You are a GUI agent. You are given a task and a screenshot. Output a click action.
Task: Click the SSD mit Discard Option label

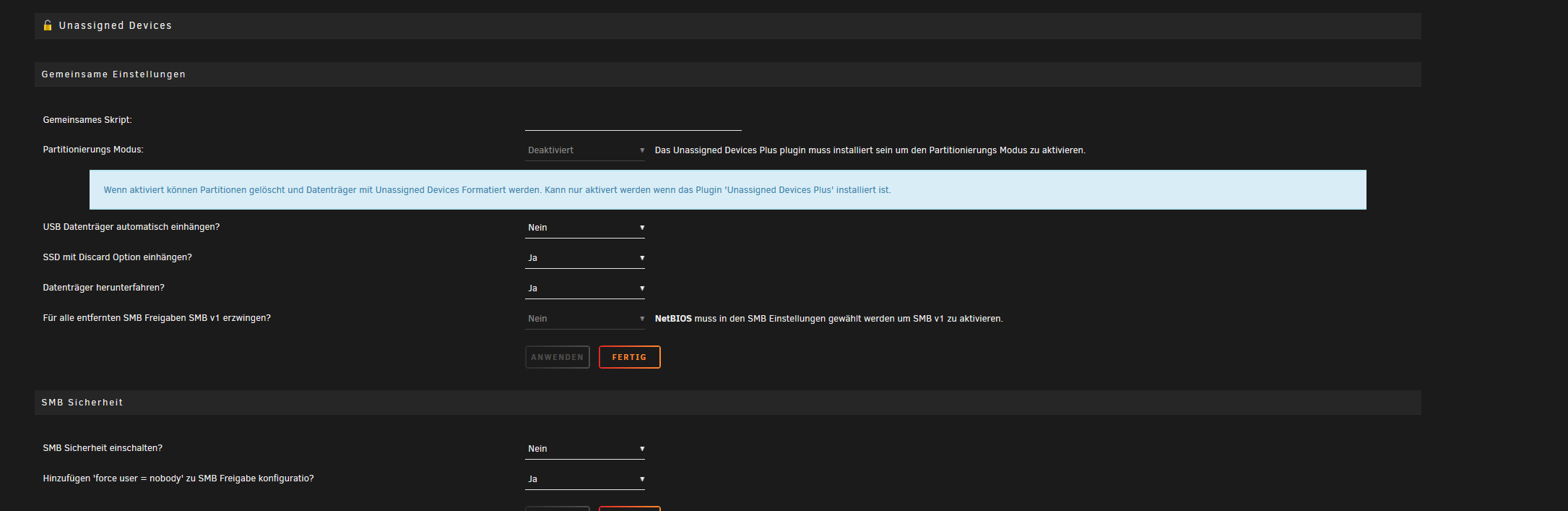[118, 257]
